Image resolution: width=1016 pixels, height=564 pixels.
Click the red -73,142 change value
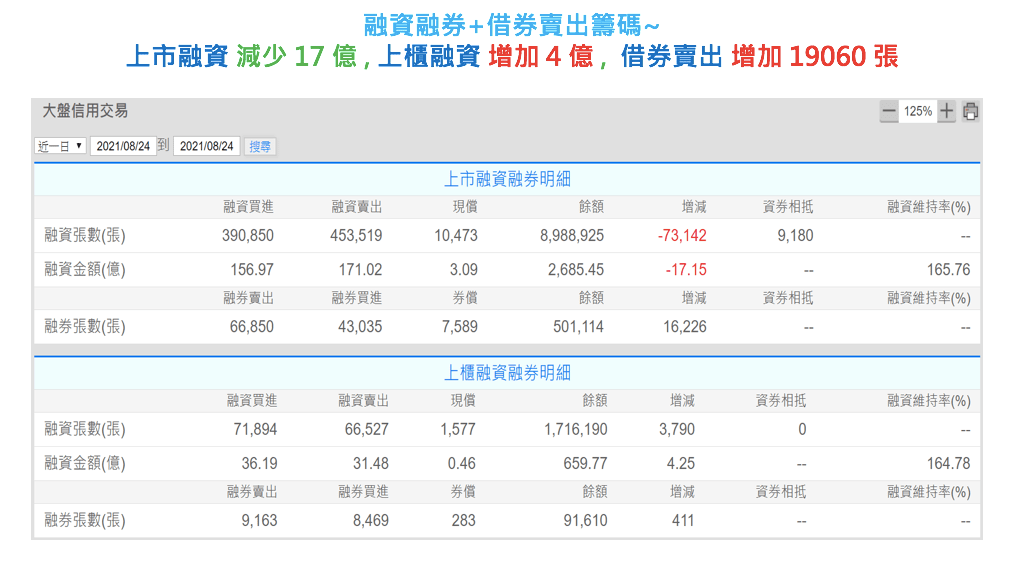[x=682, y=236]
